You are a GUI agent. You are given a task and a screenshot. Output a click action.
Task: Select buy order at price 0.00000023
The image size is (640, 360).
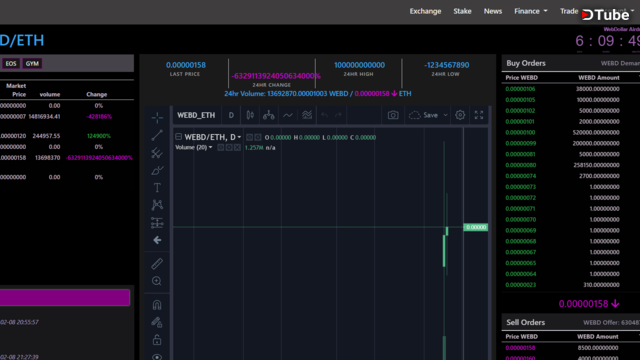pyautogui.click(x=571, y=285)
